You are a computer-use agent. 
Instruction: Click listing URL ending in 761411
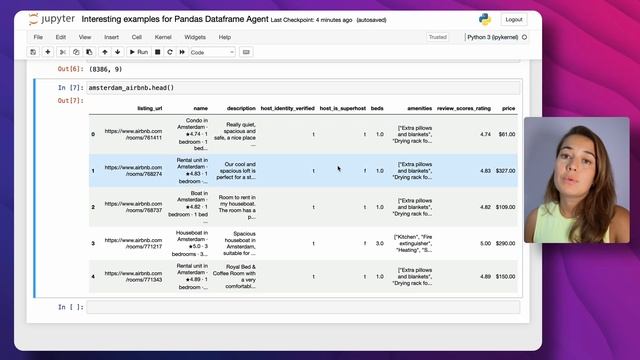tap(133, 134)
